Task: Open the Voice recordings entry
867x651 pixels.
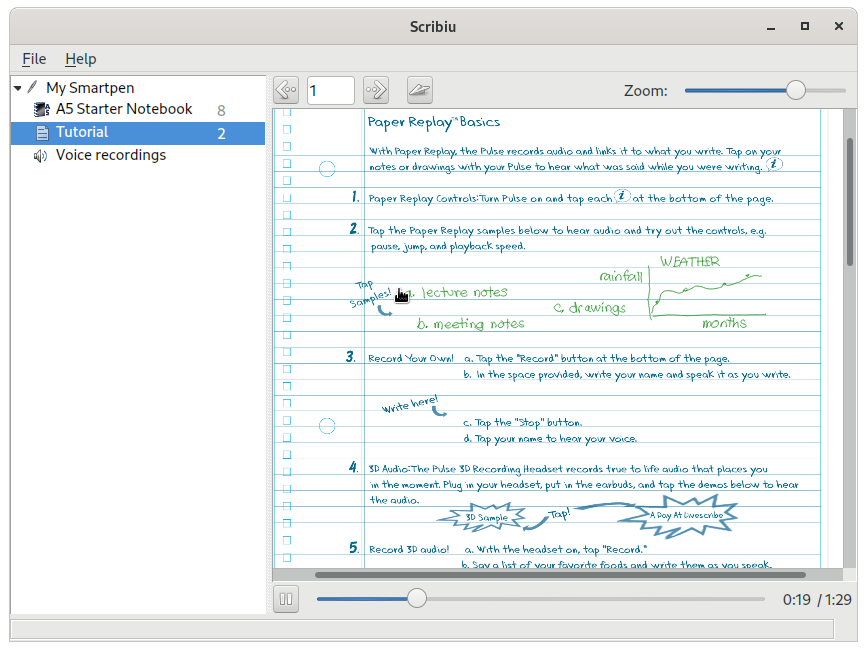Action: coord(111,155)
